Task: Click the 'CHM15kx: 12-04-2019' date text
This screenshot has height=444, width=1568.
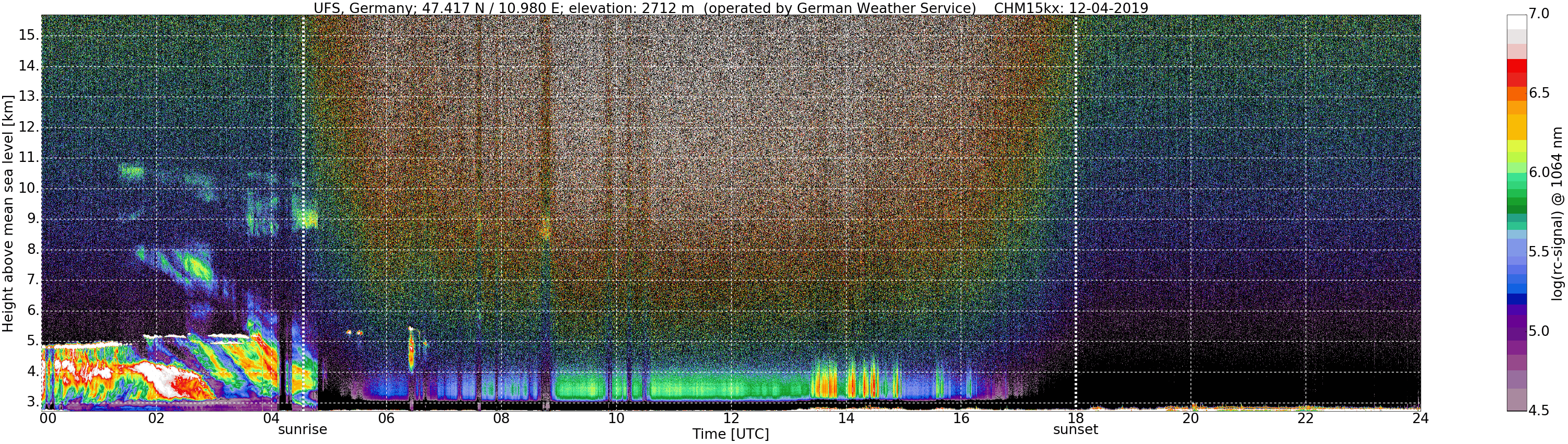Action: coord(1071,8)
